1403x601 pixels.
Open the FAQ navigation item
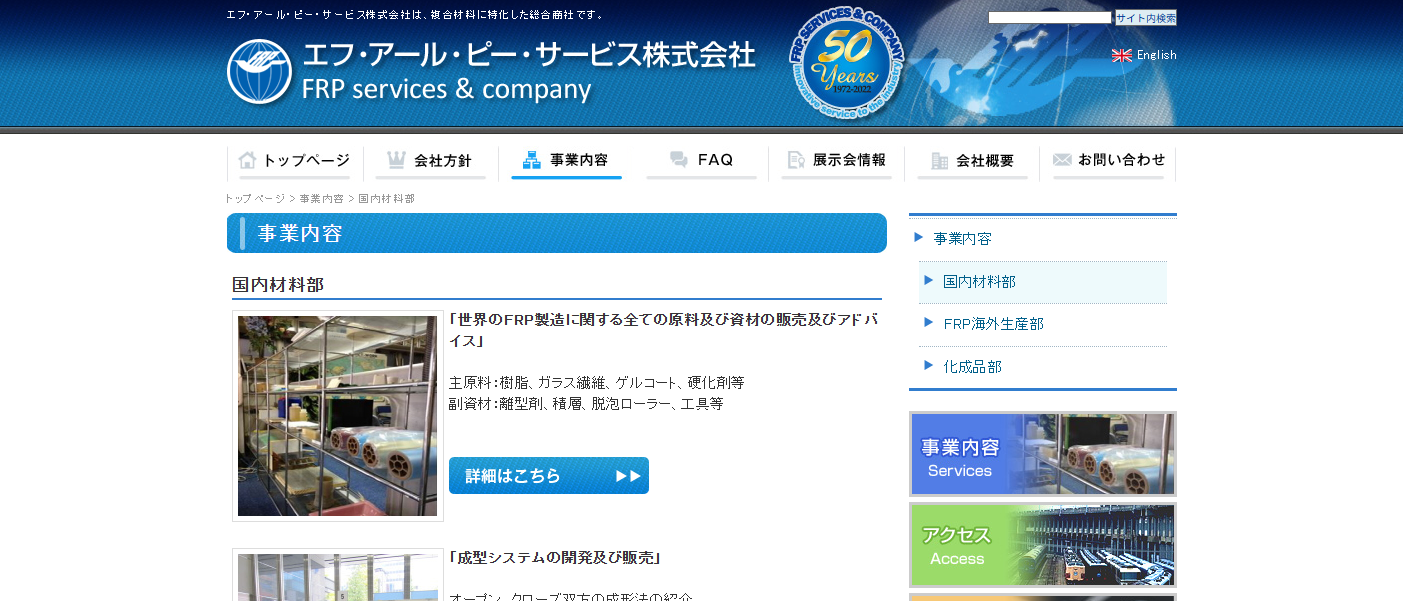[701, 161]
